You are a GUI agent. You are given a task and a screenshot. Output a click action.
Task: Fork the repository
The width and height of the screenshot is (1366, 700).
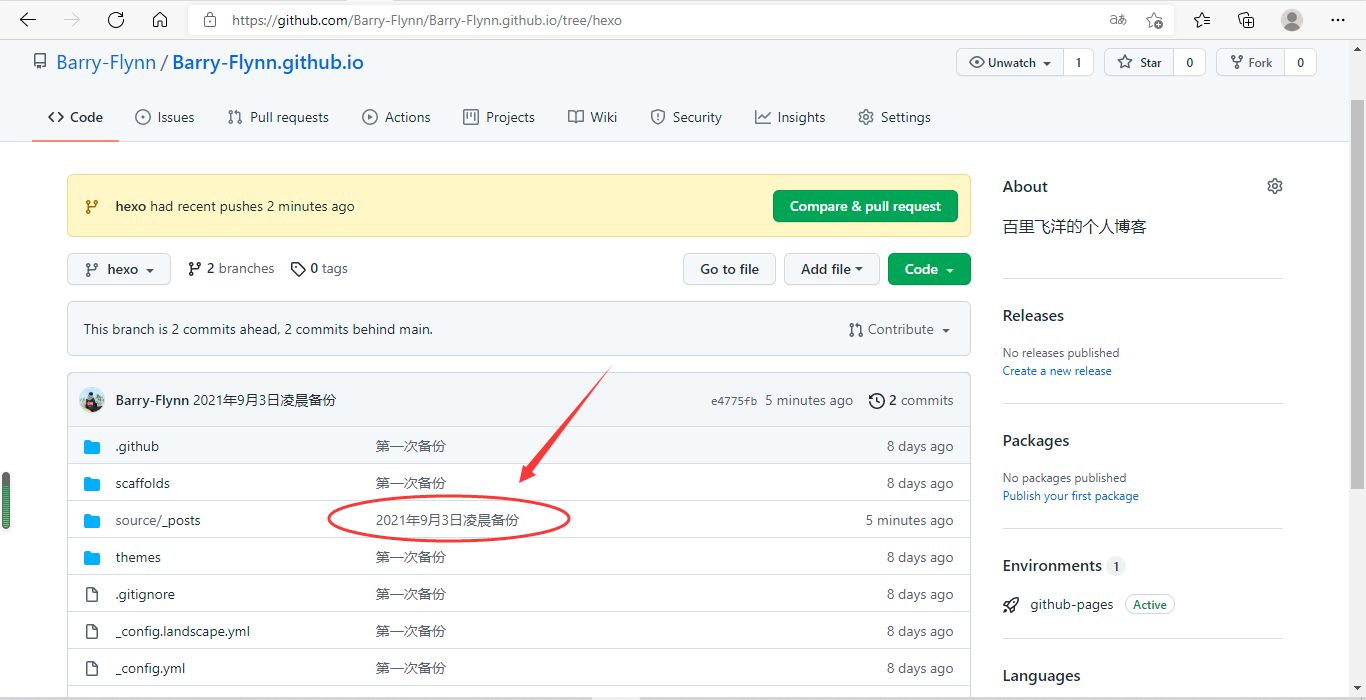(x=1250, y=62)
